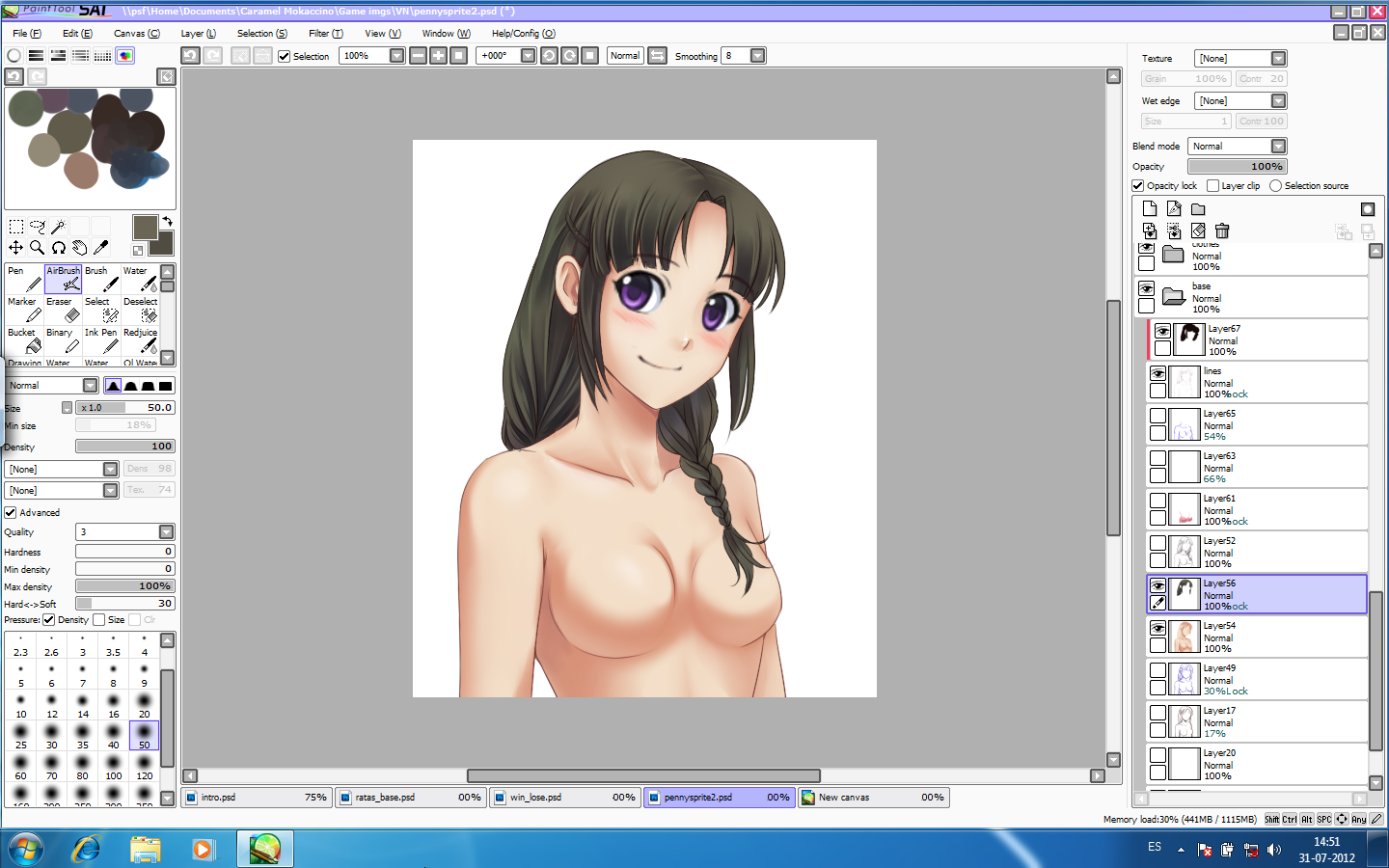
Task: Enable the Layer clip checkbox
Action: pyautogui.click(x=1213, y=185)
